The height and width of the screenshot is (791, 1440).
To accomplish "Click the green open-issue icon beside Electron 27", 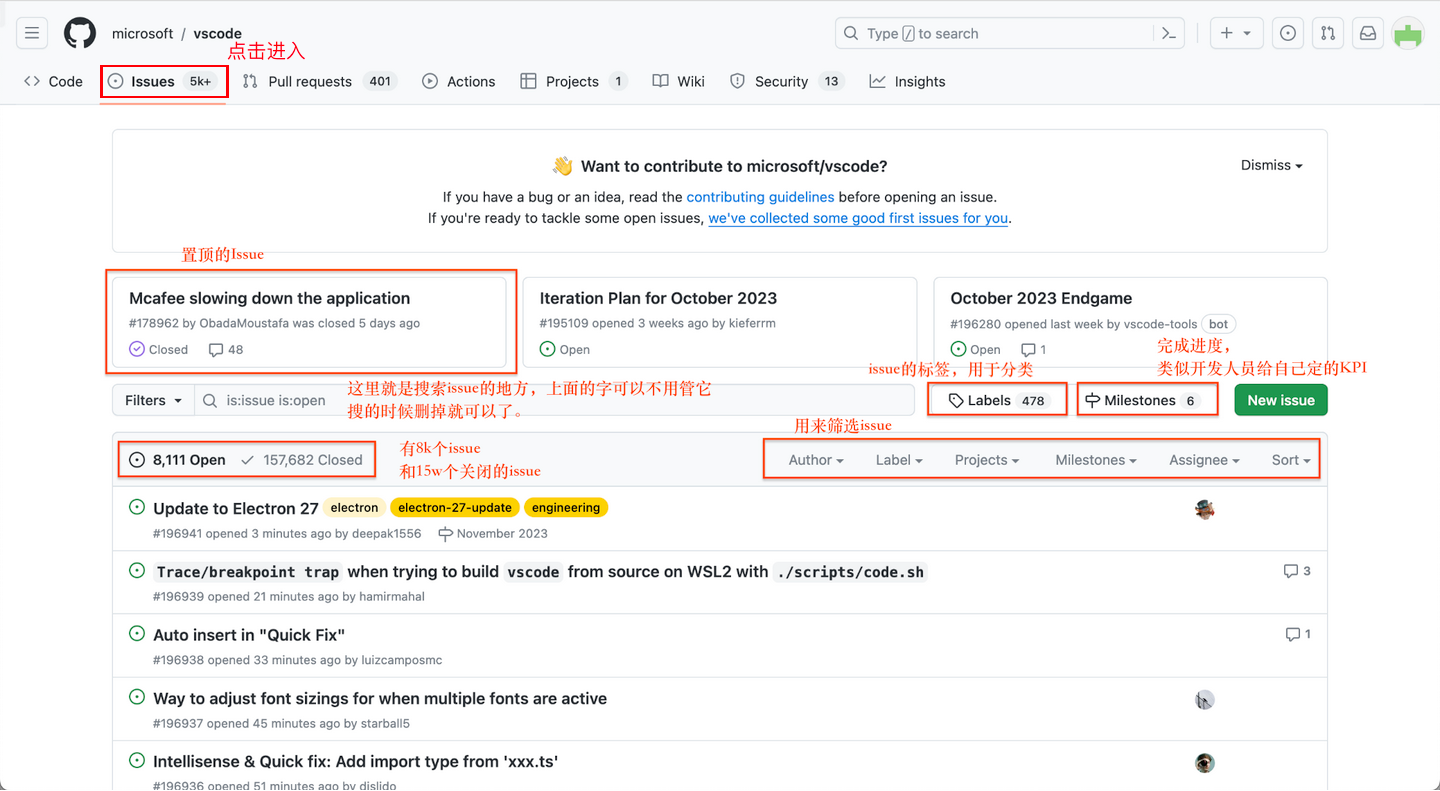I will click(x=136, y=508).
